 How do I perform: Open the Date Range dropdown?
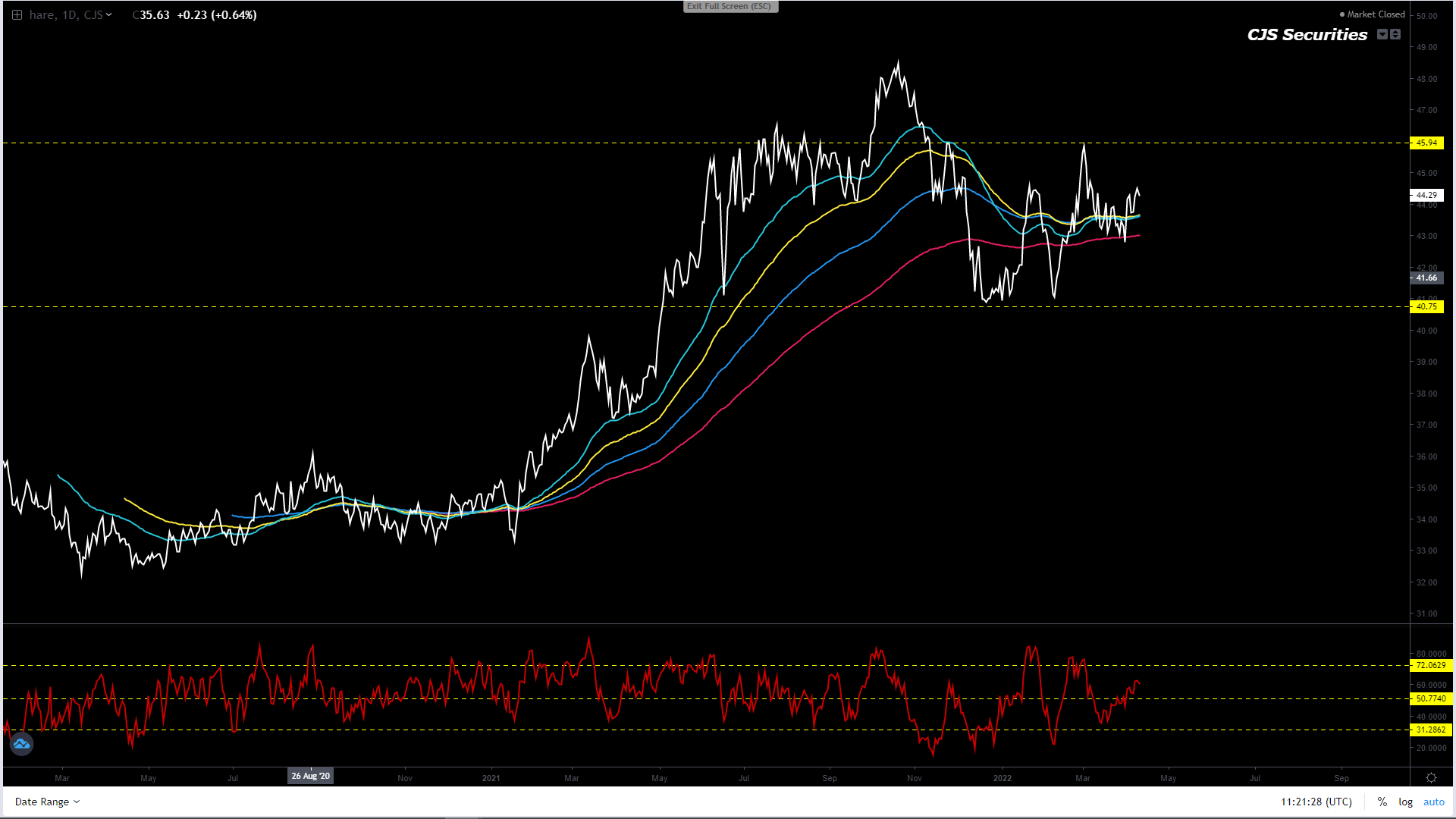click(47, 802)
